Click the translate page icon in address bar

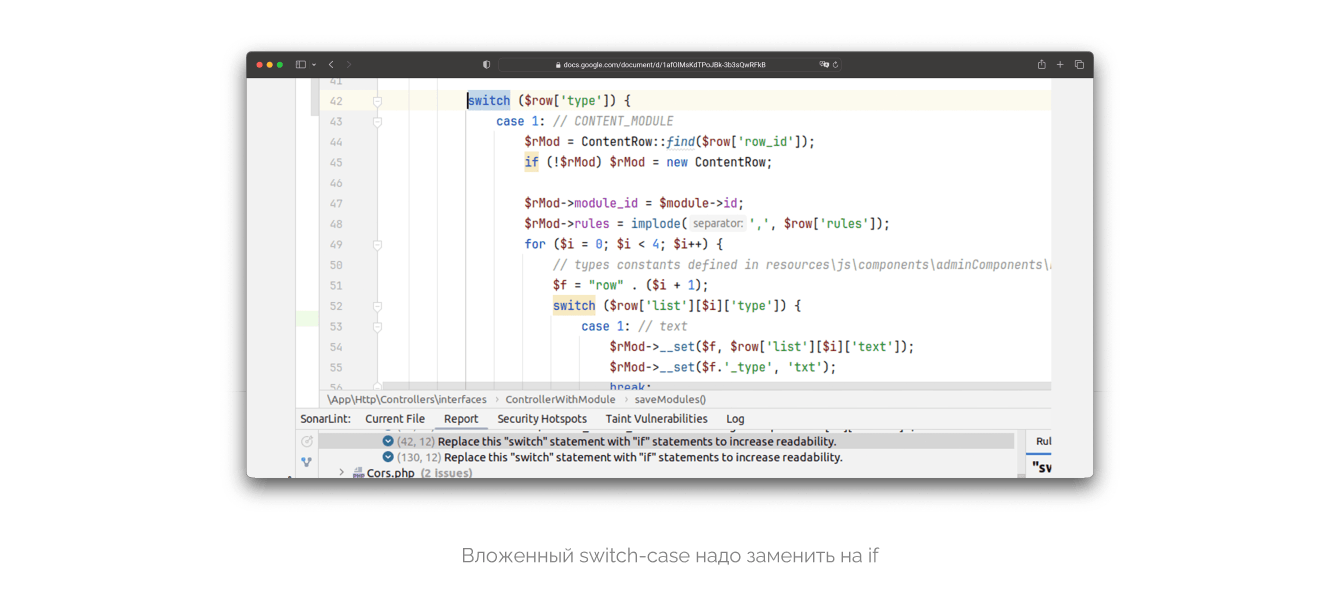(x=824, y=65)
